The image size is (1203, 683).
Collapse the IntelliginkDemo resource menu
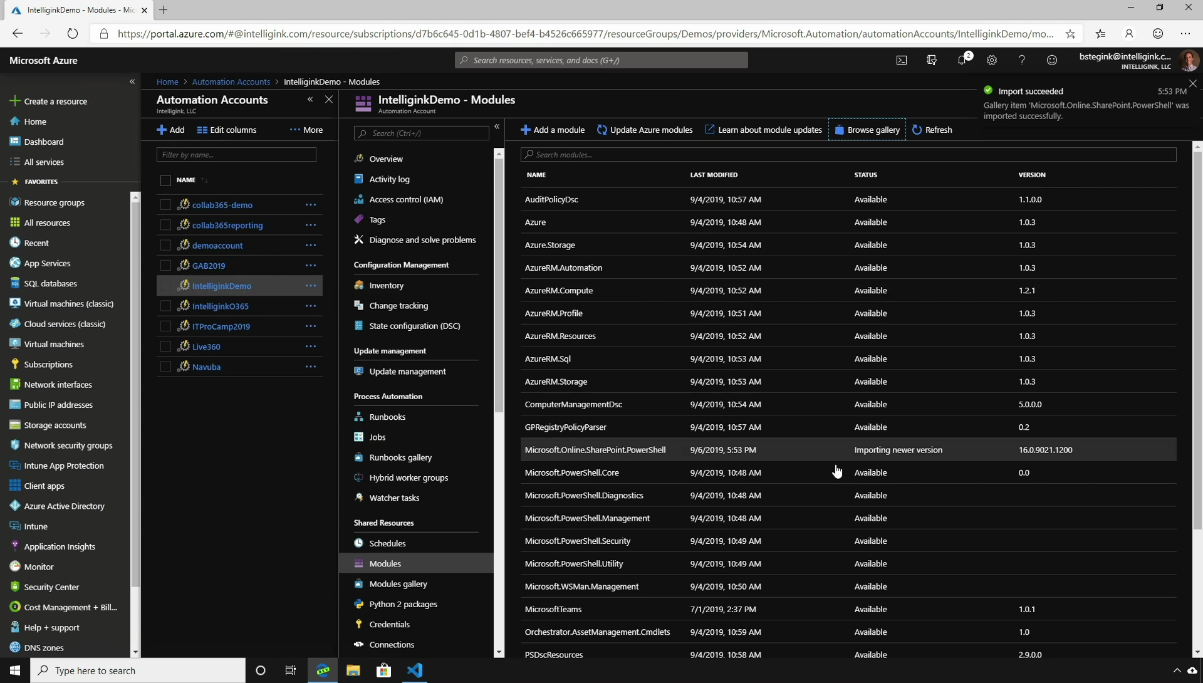(x=497, y=127)
